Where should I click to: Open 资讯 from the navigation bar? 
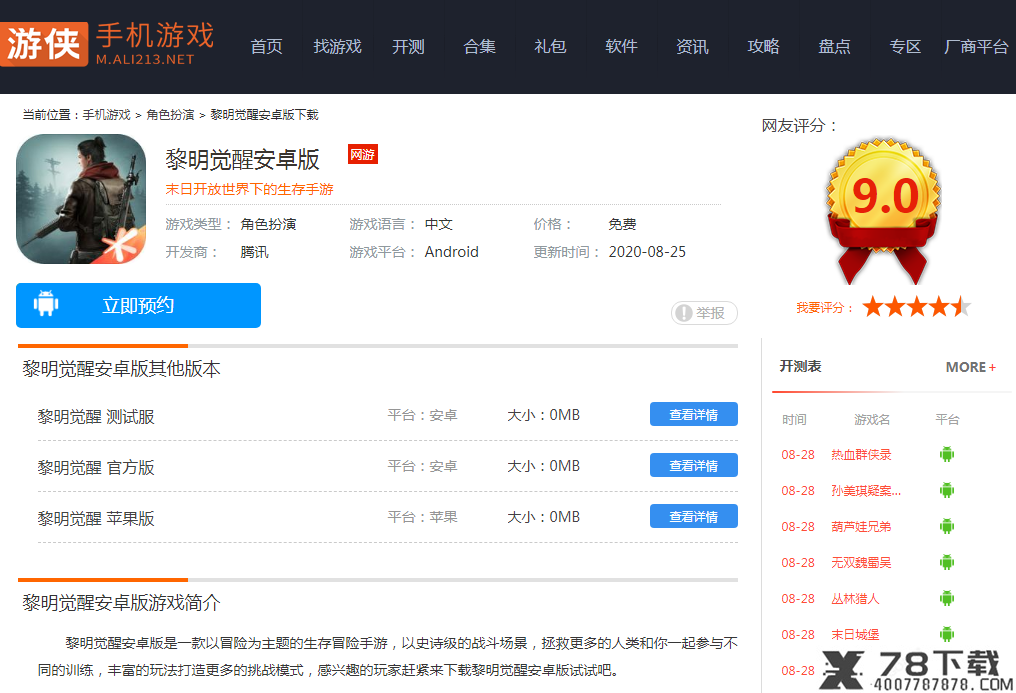(x=692, y=47)
